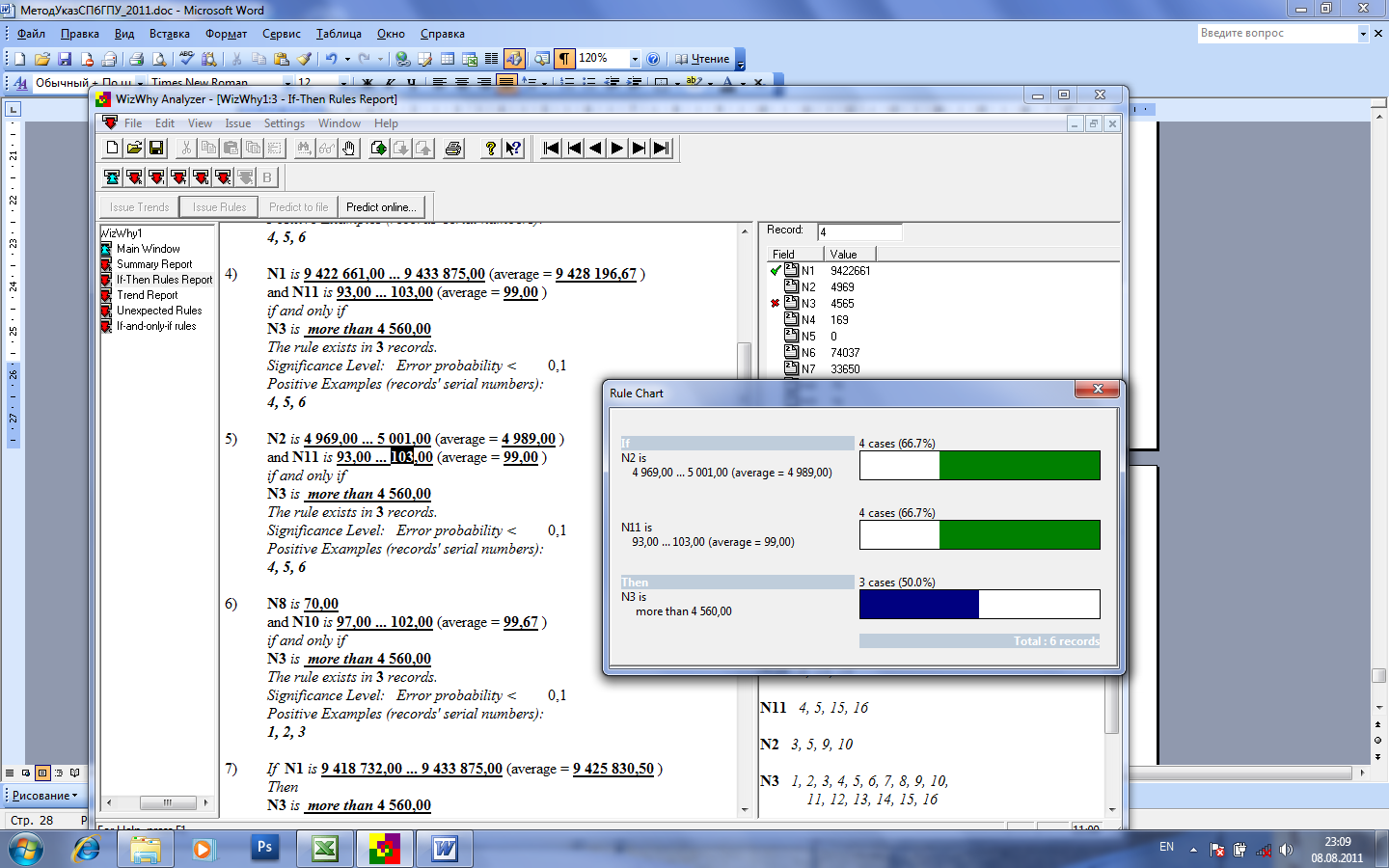1389x868 pixels.
Task: Print the WizWhy report via printer icon
Action: (x=453, y=148)
